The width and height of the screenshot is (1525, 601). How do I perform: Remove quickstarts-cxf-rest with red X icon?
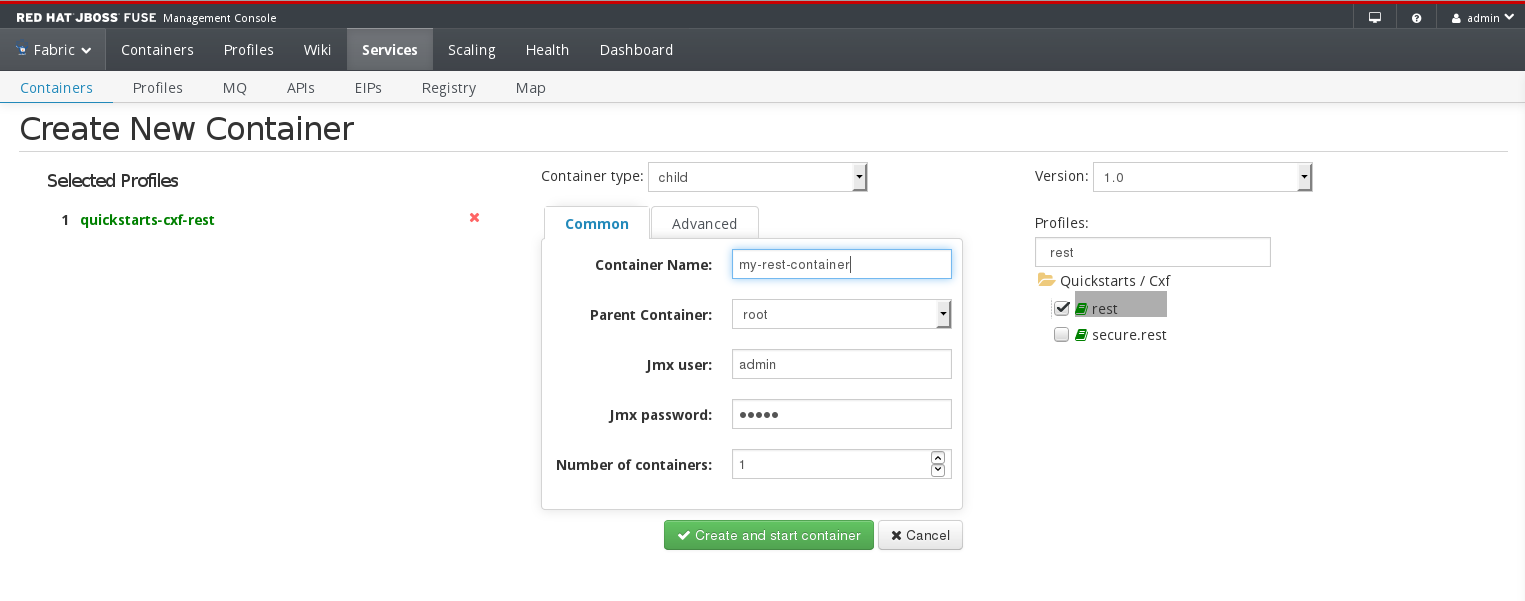[474, 218]
